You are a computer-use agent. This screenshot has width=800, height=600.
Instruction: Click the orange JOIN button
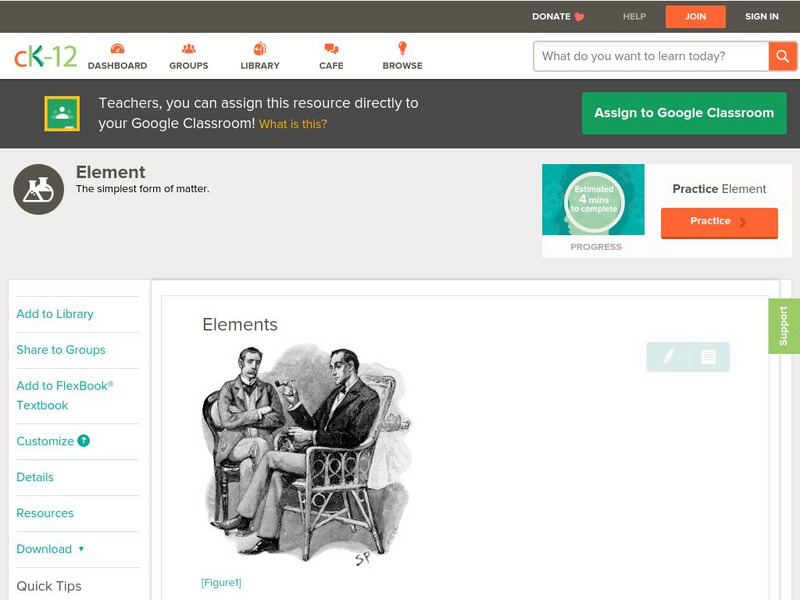[695, 17]
